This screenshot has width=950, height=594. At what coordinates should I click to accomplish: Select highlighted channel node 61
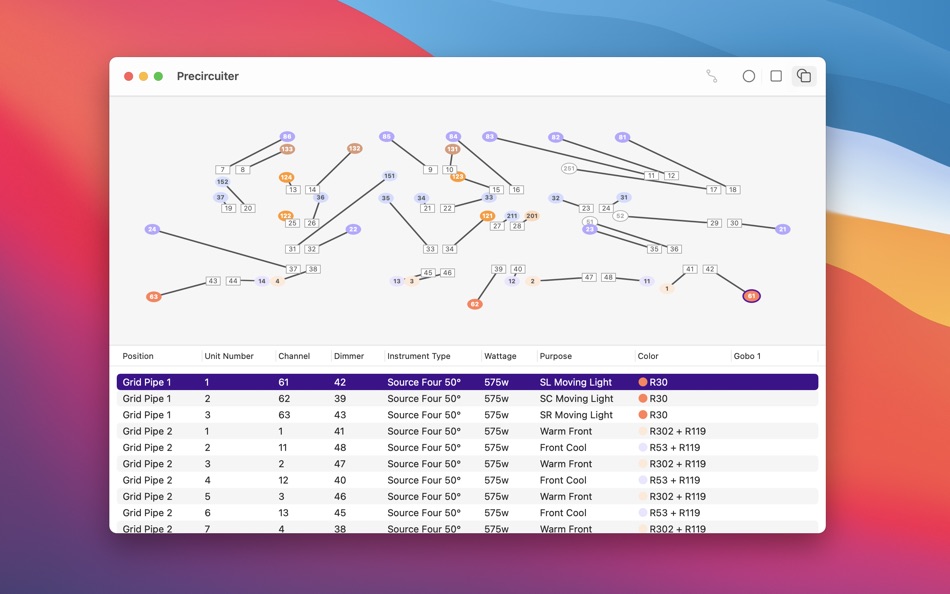[x=751, y=296]
